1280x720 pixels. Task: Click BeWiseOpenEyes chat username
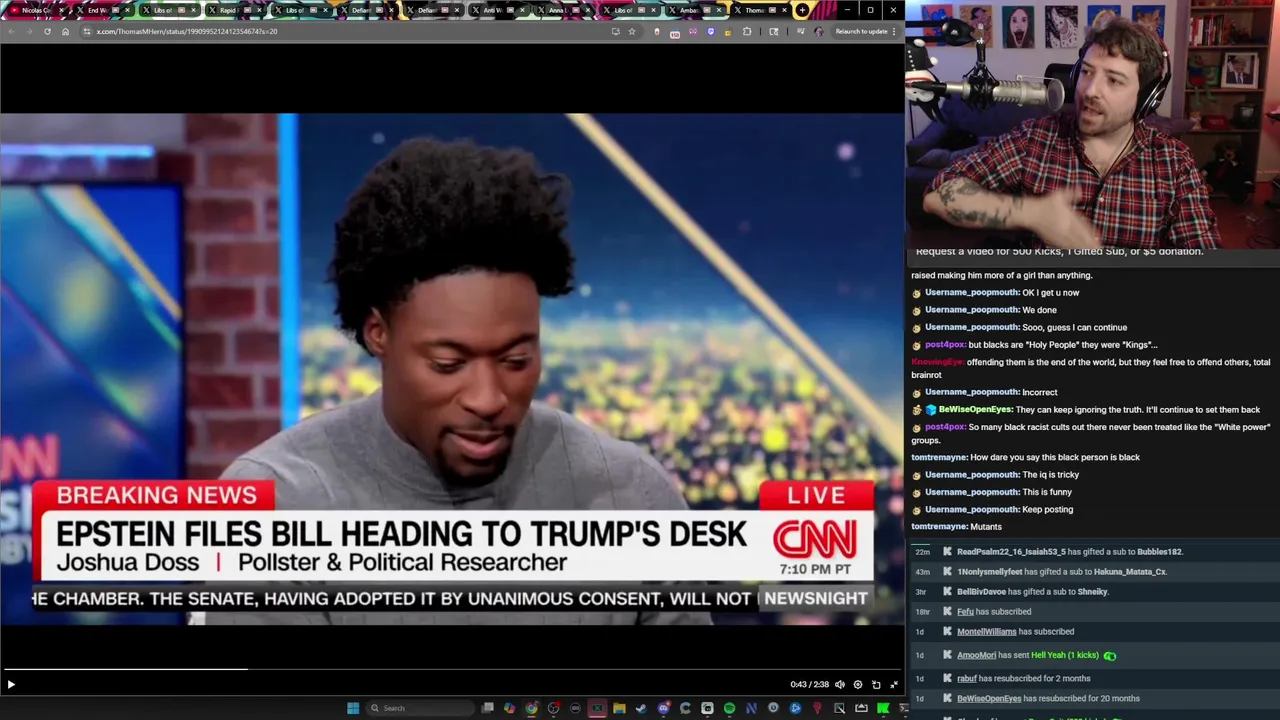pos(975,410)
